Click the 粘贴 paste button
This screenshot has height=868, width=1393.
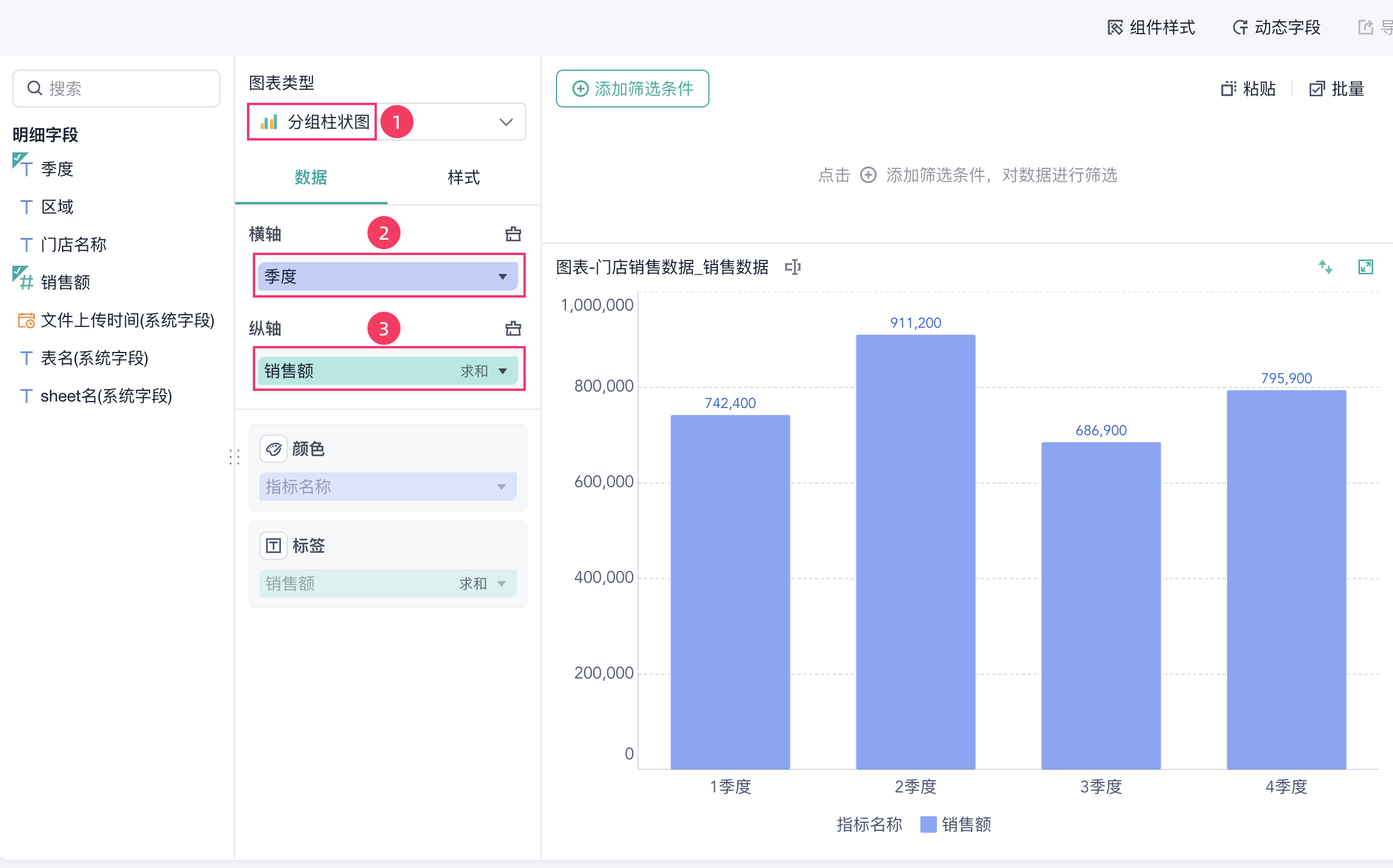(x=1248, y=89)
